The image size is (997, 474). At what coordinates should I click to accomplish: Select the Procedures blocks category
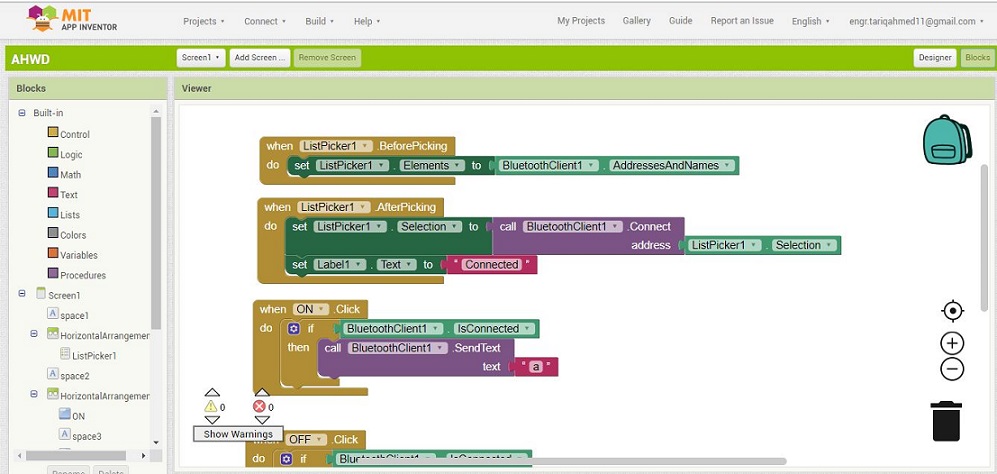point(76,275)
